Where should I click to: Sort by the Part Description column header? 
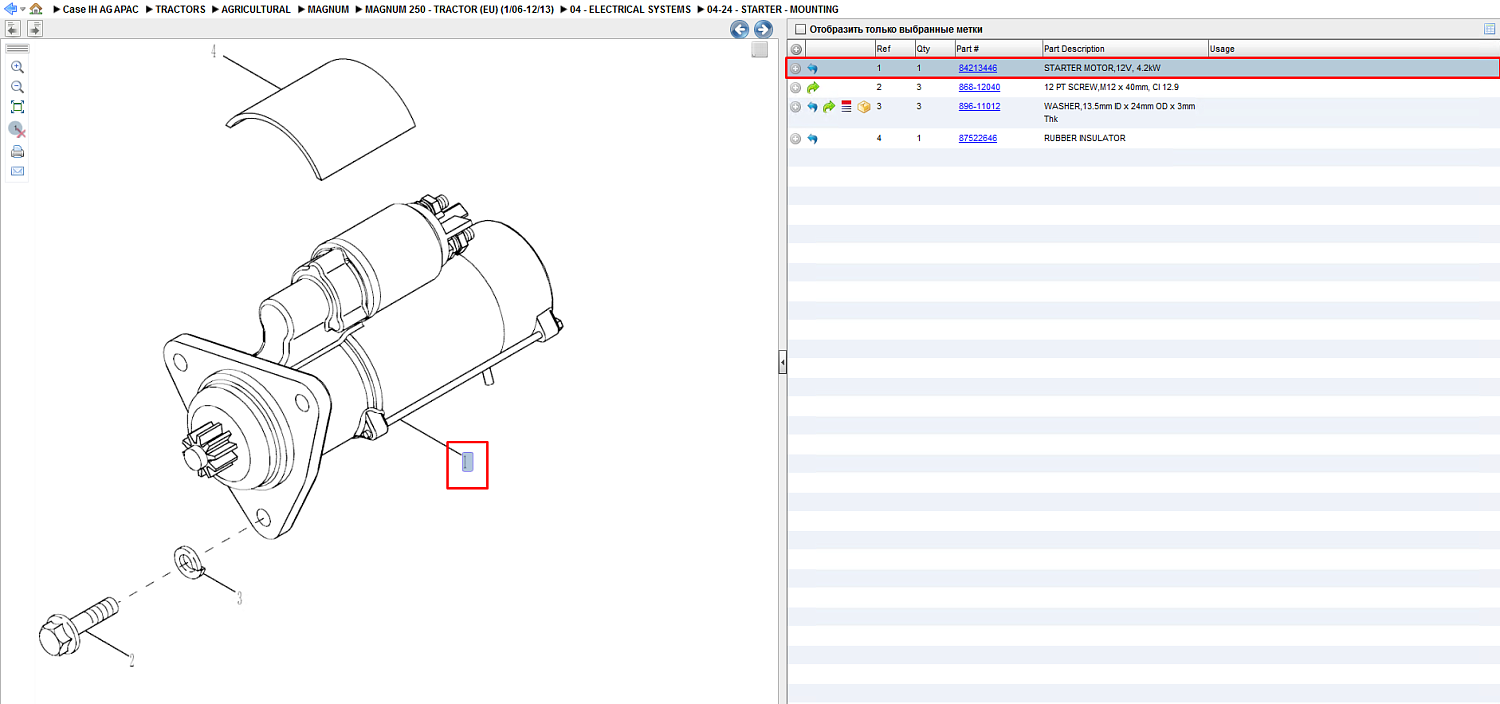(1124, 49)
